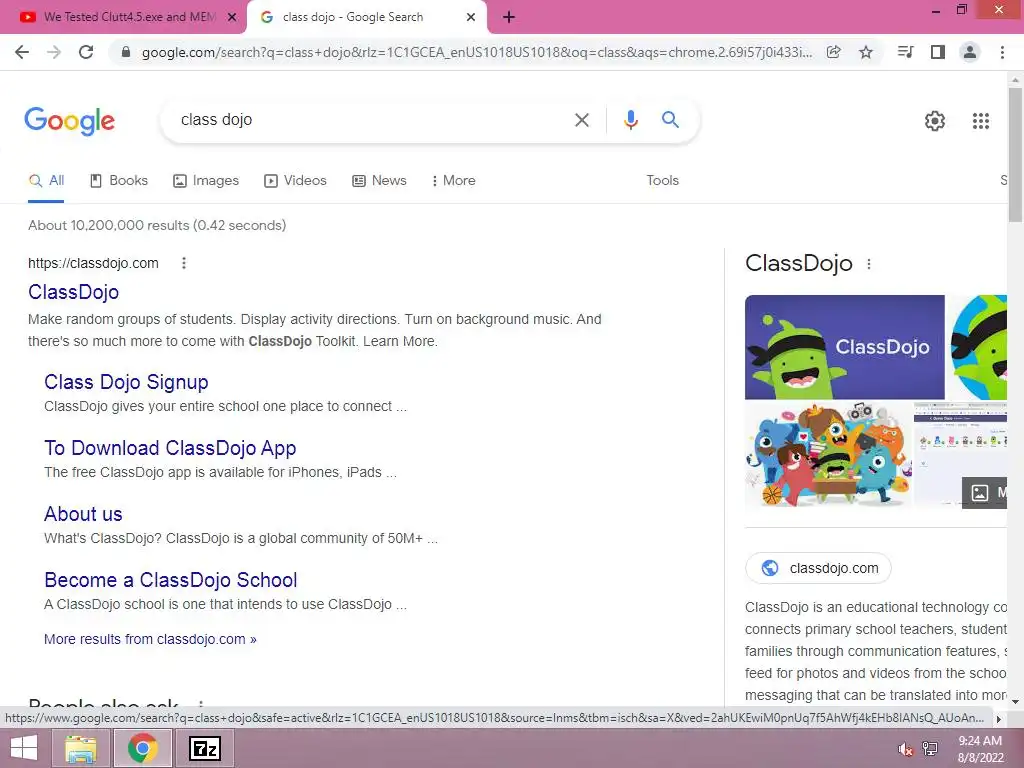Open To Download ClassDojo App link
Image resolution: width=1024 pixels, height=768 pixels.
[170, 448]
